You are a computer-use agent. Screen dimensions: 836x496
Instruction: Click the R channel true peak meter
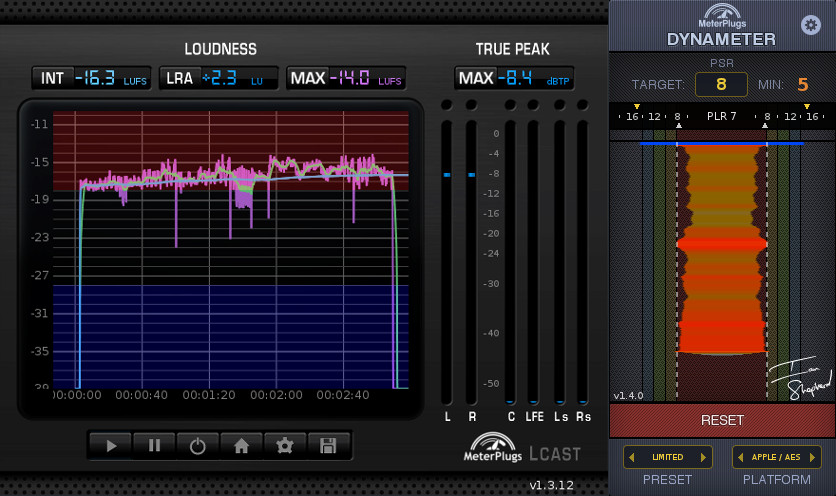(x=471, y=262)
